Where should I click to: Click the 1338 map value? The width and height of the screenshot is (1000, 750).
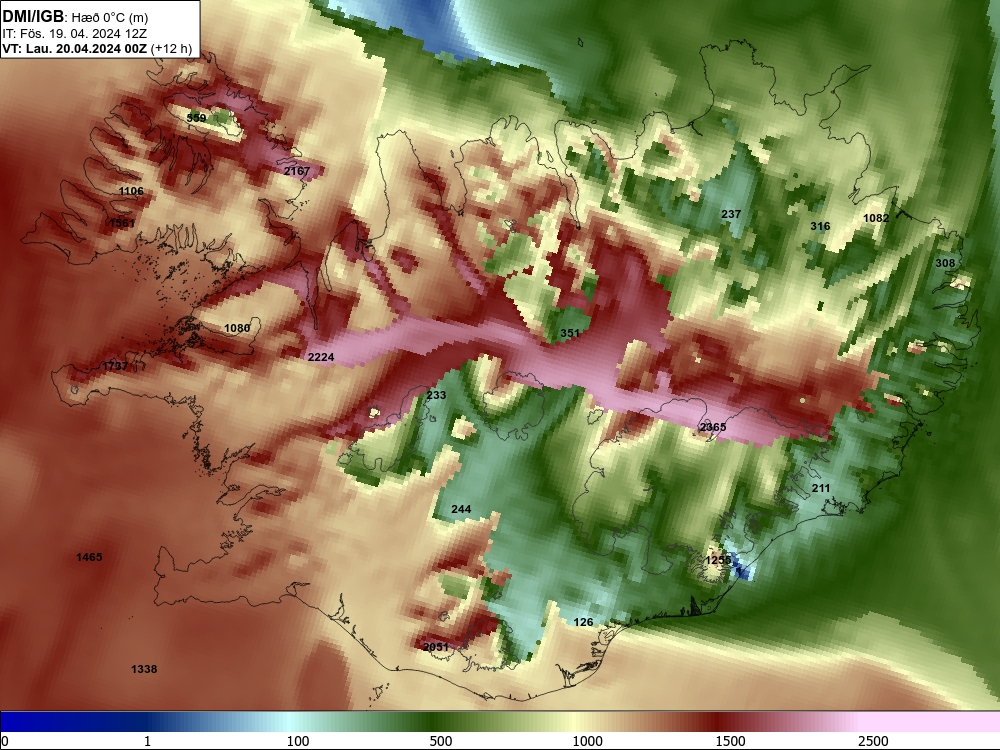pos(144,668)
